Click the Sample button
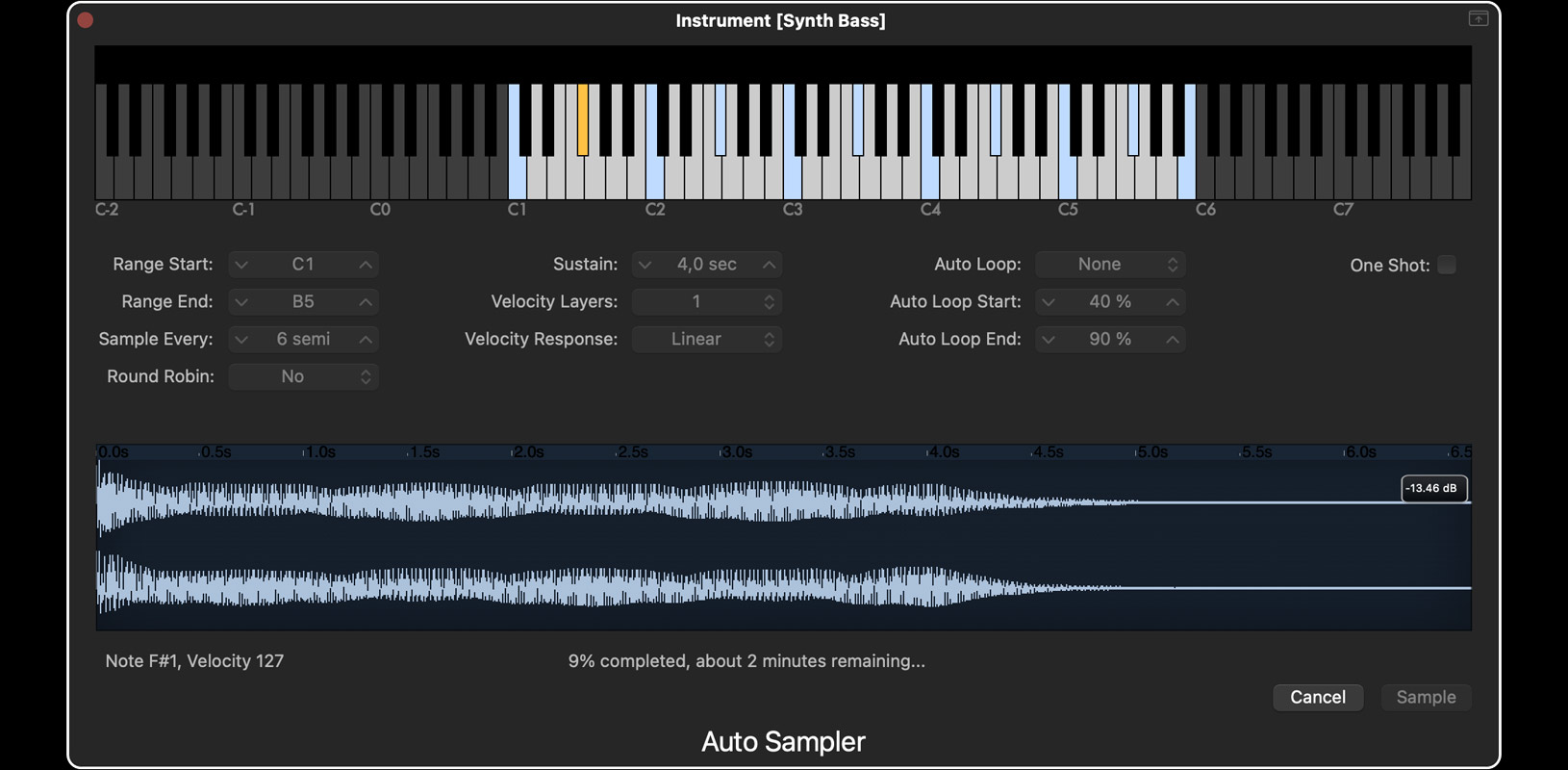 (x=1426, y=697)
